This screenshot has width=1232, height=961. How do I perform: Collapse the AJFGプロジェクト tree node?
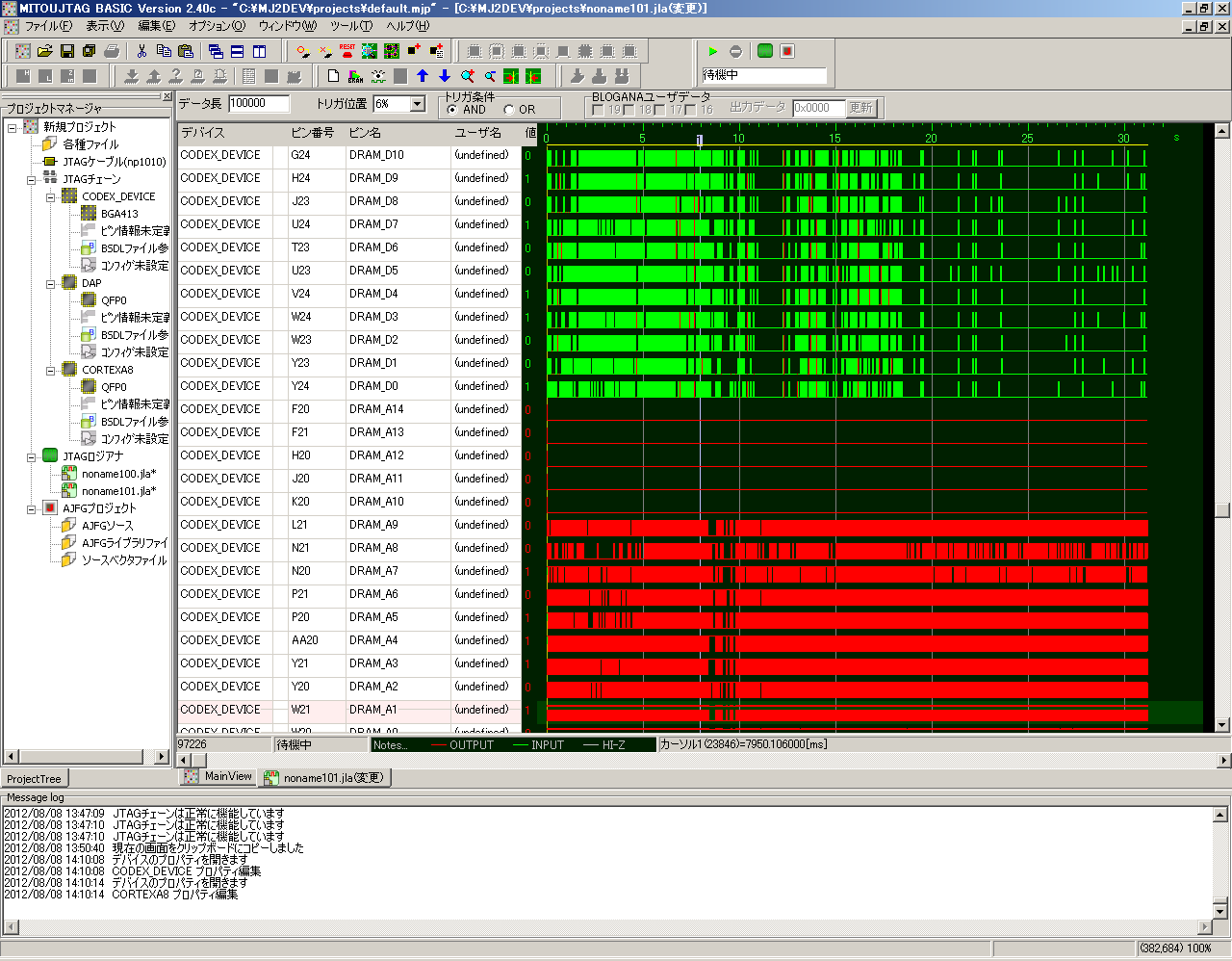point(32,508)
